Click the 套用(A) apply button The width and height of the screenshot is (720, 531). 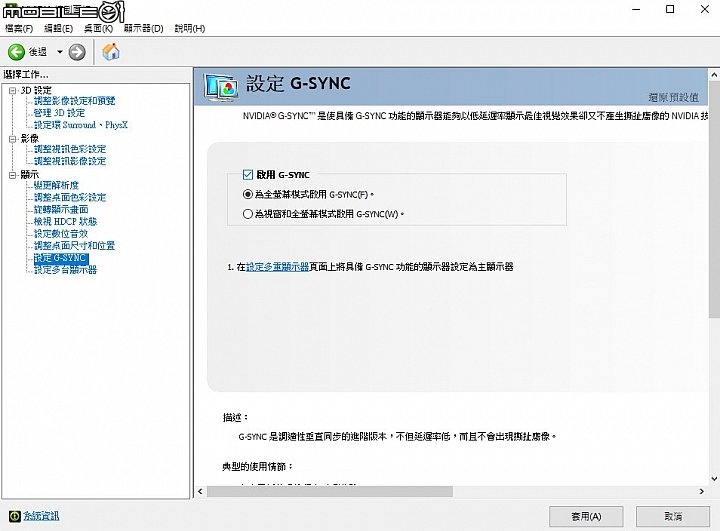point(586,517)
